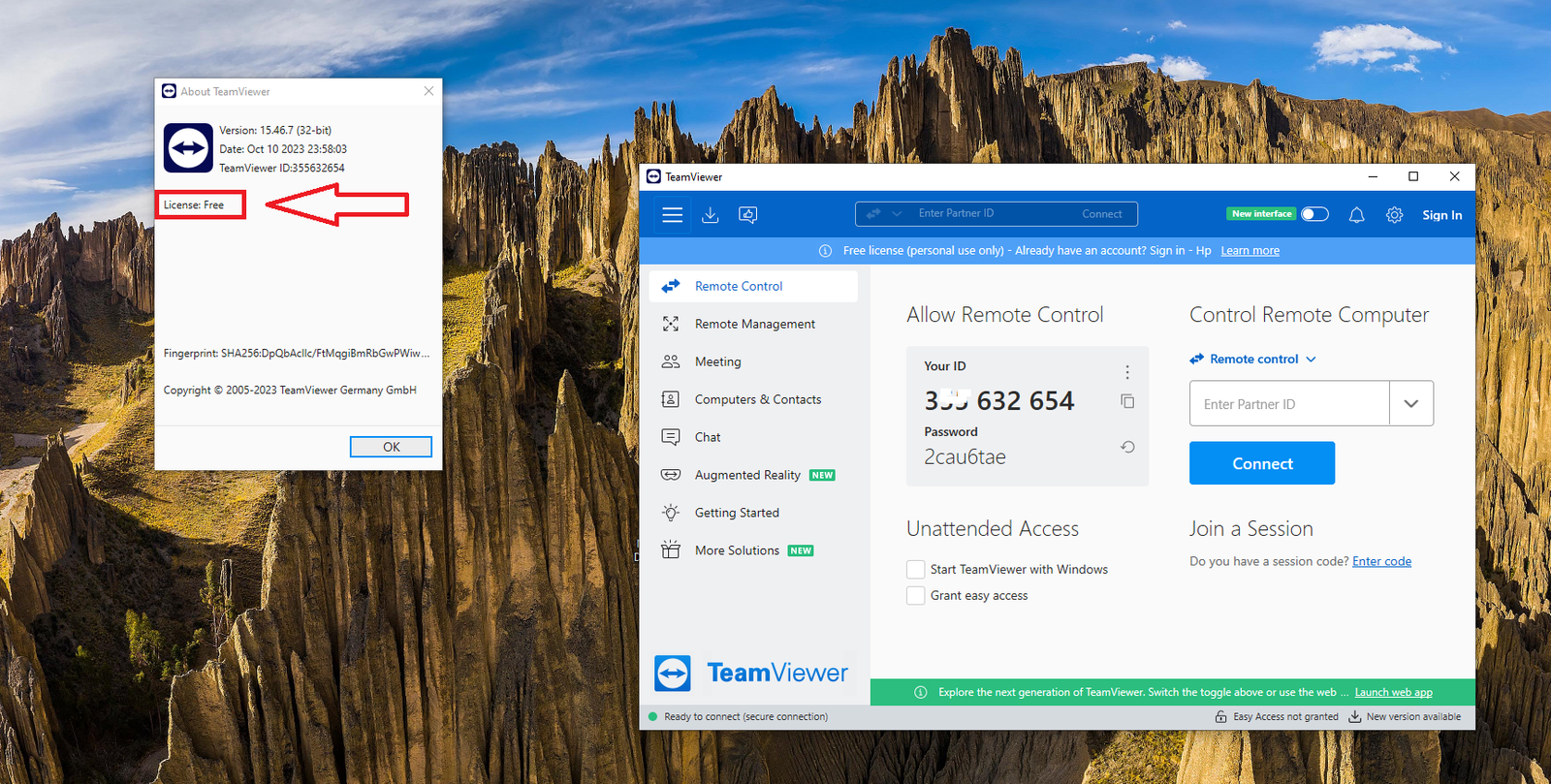Copy Your ID using the copy icon

pyautogui.click(x=1127, y=401)
